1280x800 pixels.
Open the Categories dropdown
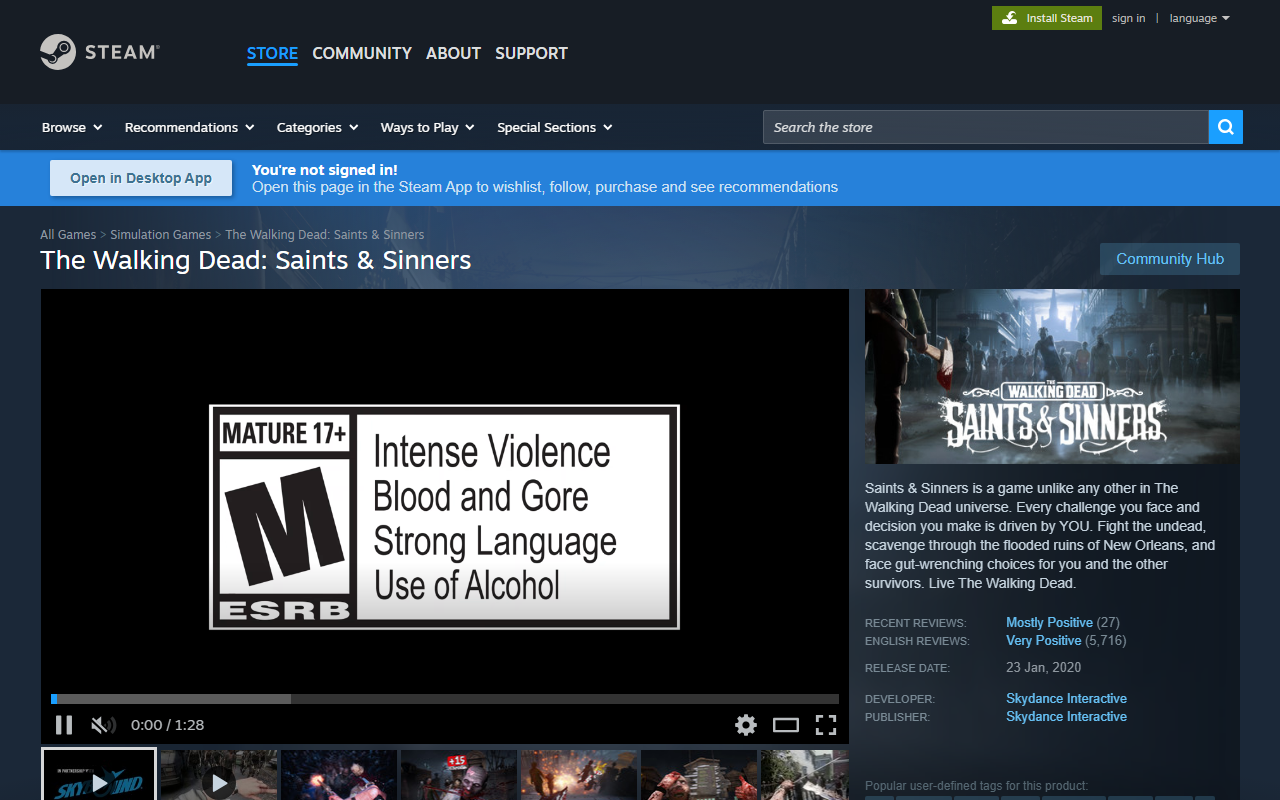317,127
